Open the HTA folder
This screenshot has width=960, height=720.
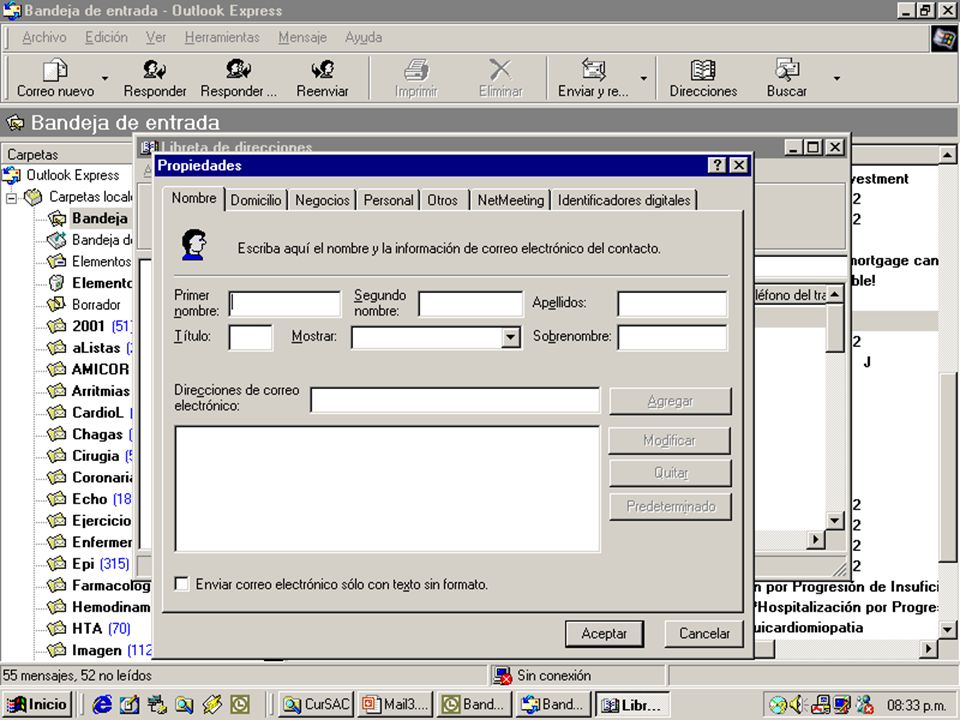[89, 628]
